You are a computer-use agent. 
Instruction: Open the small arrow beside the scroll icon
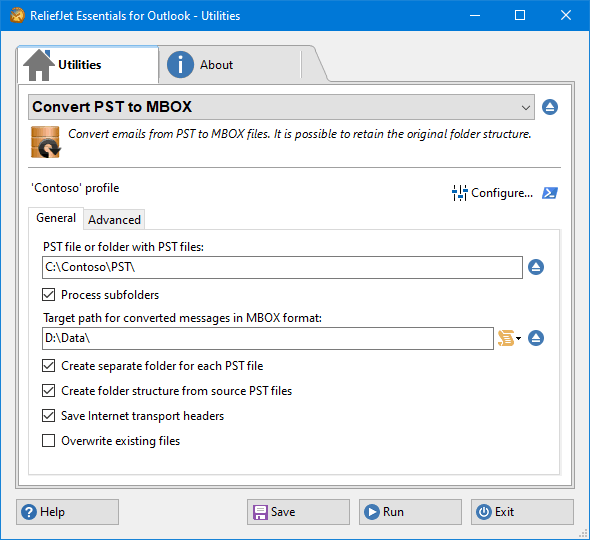point(519,338)
